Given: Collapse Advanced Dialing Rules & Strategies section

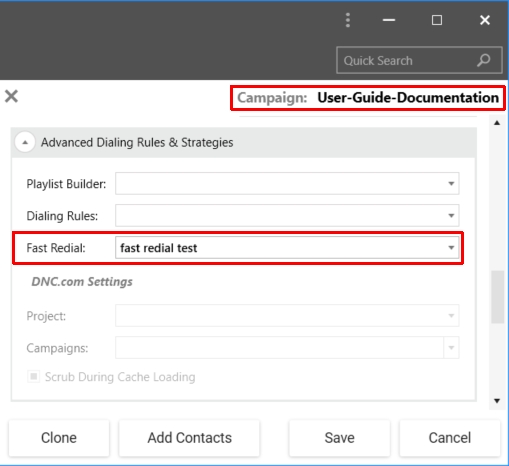Looking at the screenshot, I should click(x=25, y=142).
